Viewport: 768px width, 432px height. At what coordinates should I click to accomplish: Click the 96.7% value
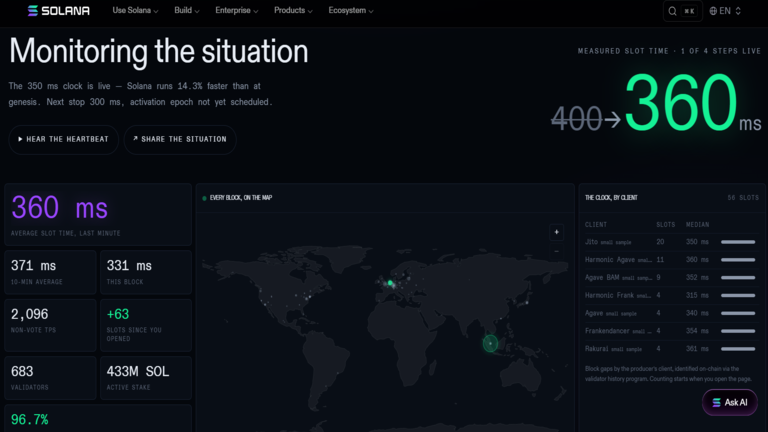coord(29,420)
